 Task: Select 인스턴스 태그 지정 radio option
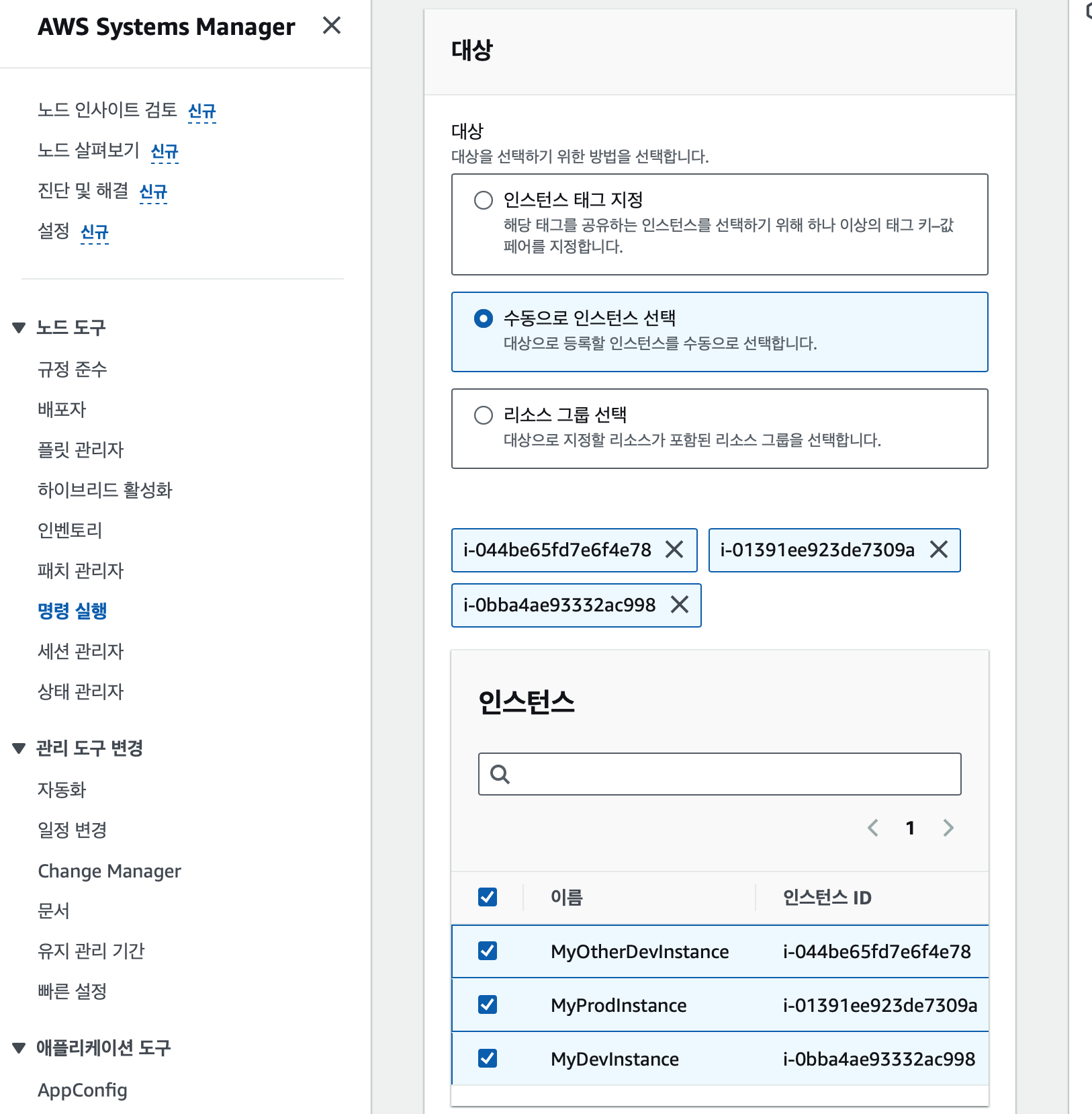click(x=484, y=200)
